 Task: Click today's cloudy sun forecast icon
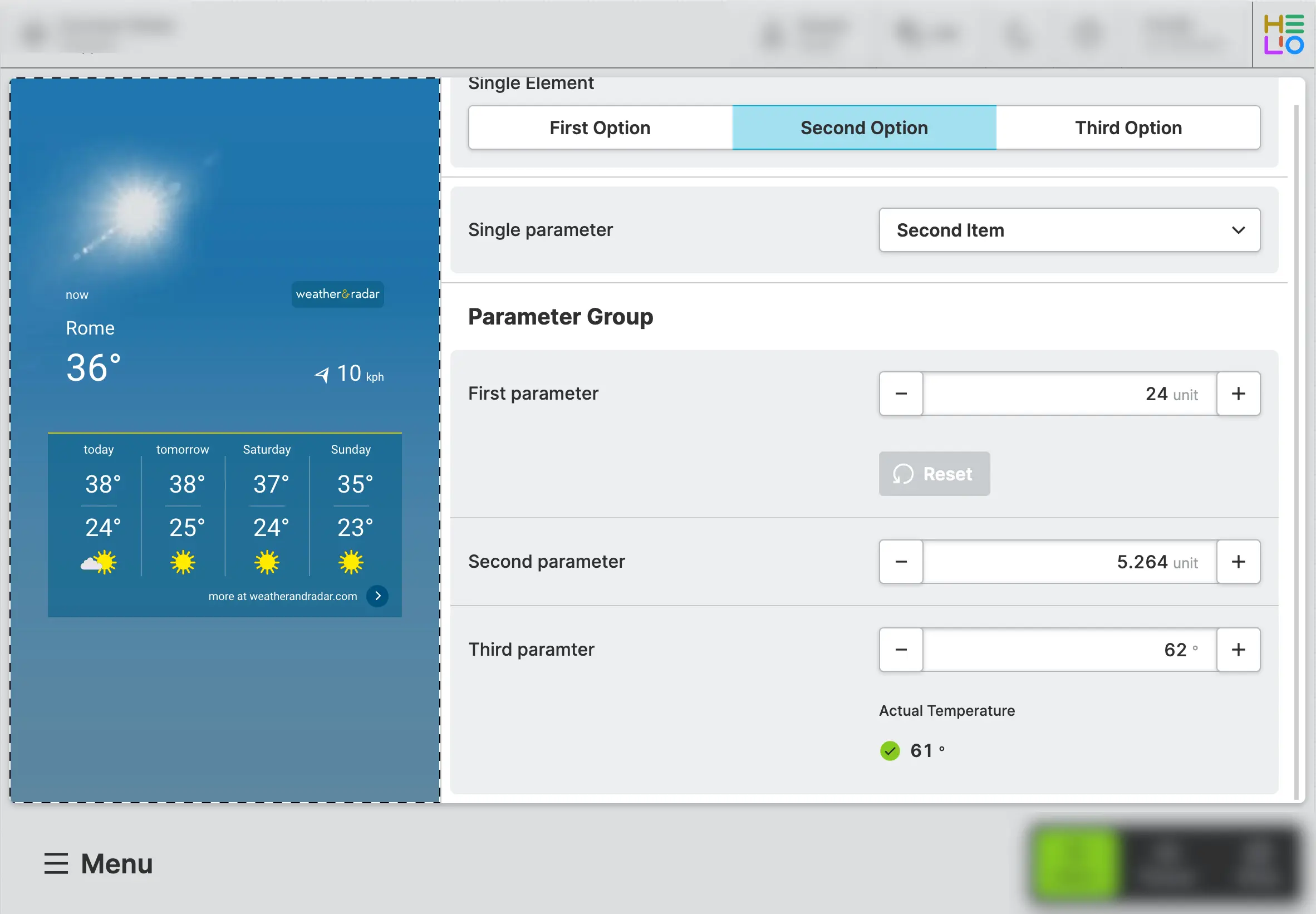99,562
